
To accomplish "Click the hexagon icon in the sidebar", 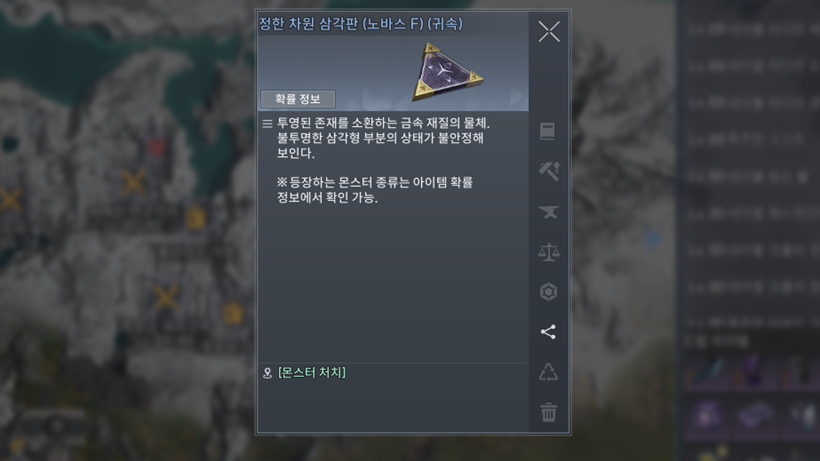I will pyautogui.click(x=548, y=292).
